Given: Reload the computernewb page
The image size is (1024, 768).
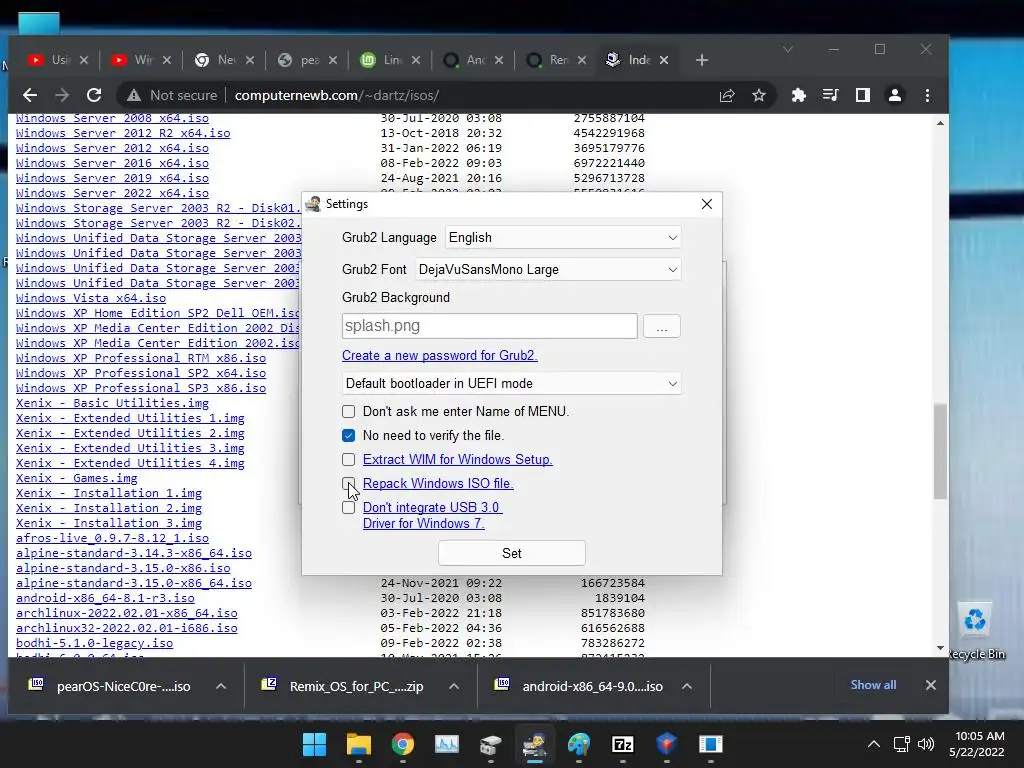Looking at the screenshot, I should [x=94, y=95].
